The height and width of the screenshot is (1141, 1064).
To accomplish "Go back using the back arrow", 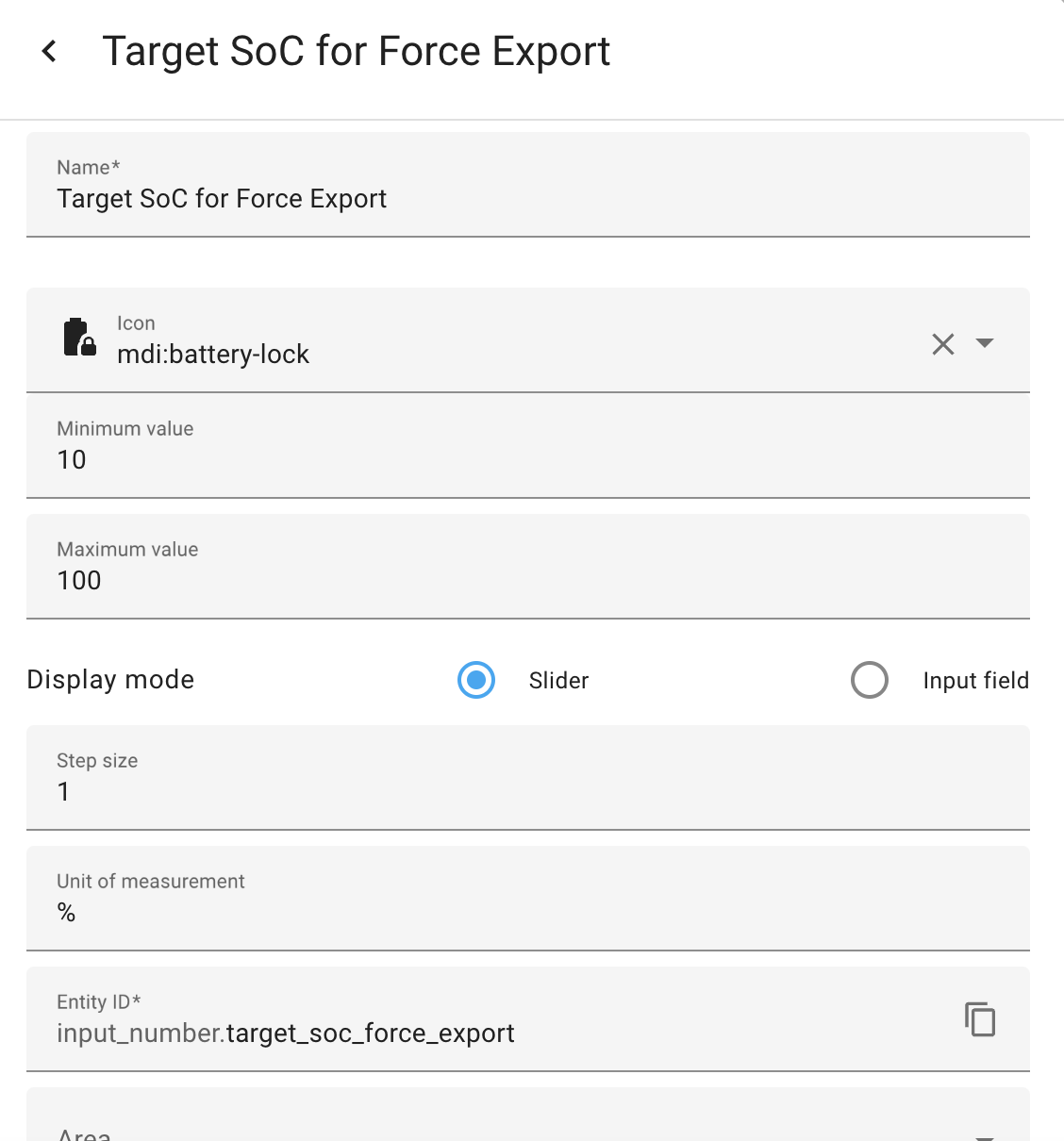I will point(50,51).
